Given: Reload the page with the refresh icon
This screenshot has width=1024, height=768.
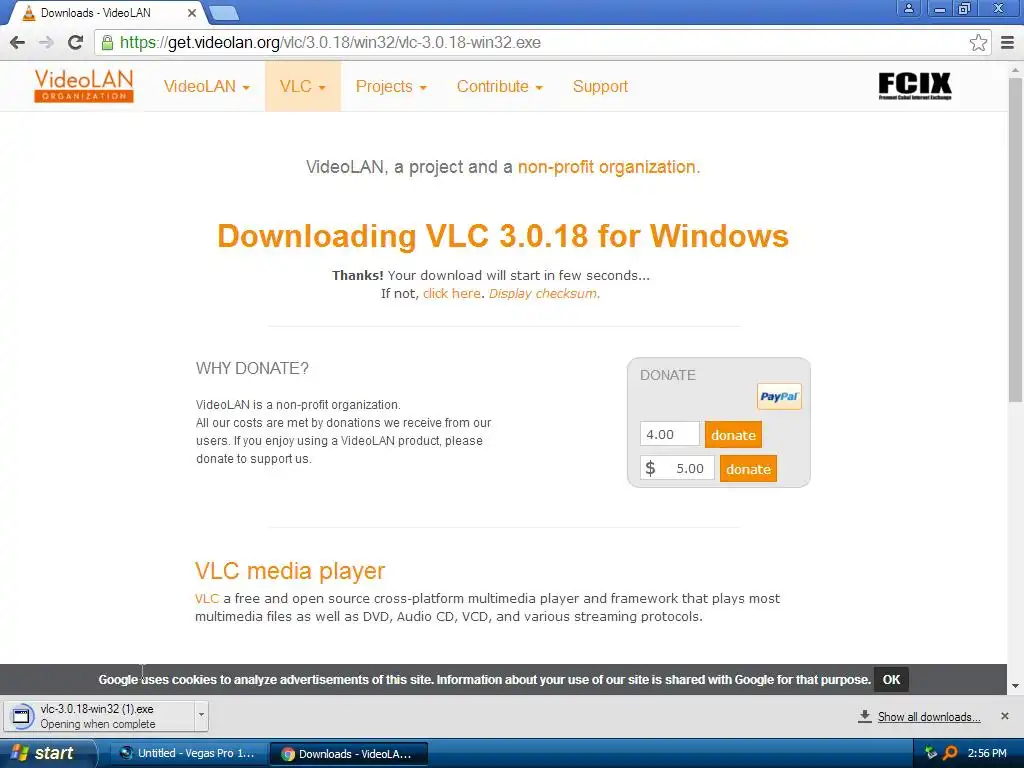Looking at the screenshot, I should 76,42.
